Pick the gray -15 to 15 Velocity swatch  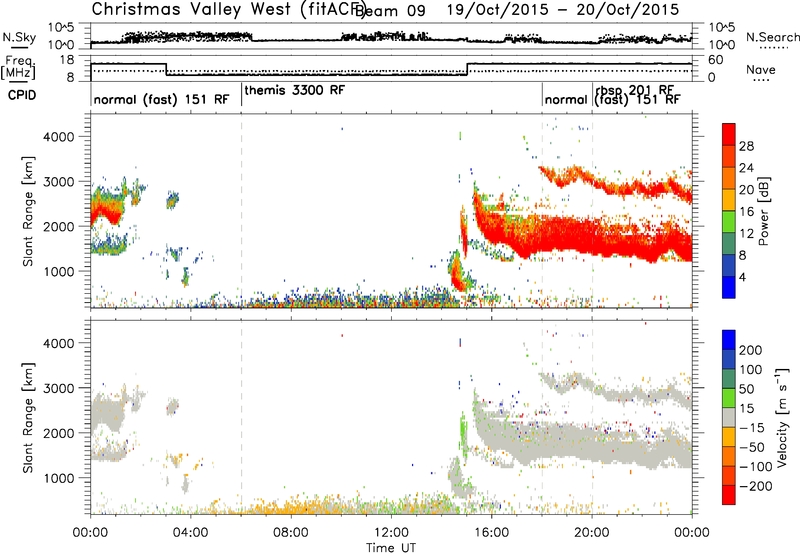point(729,417)
